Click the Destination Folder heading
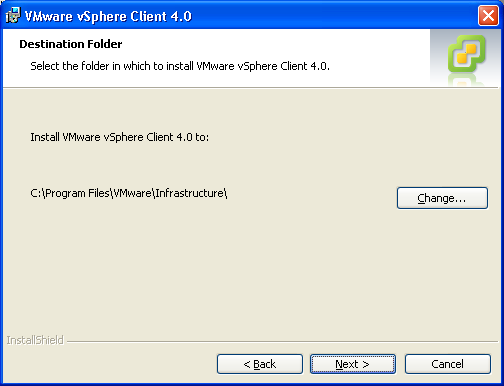 [71, 44]
